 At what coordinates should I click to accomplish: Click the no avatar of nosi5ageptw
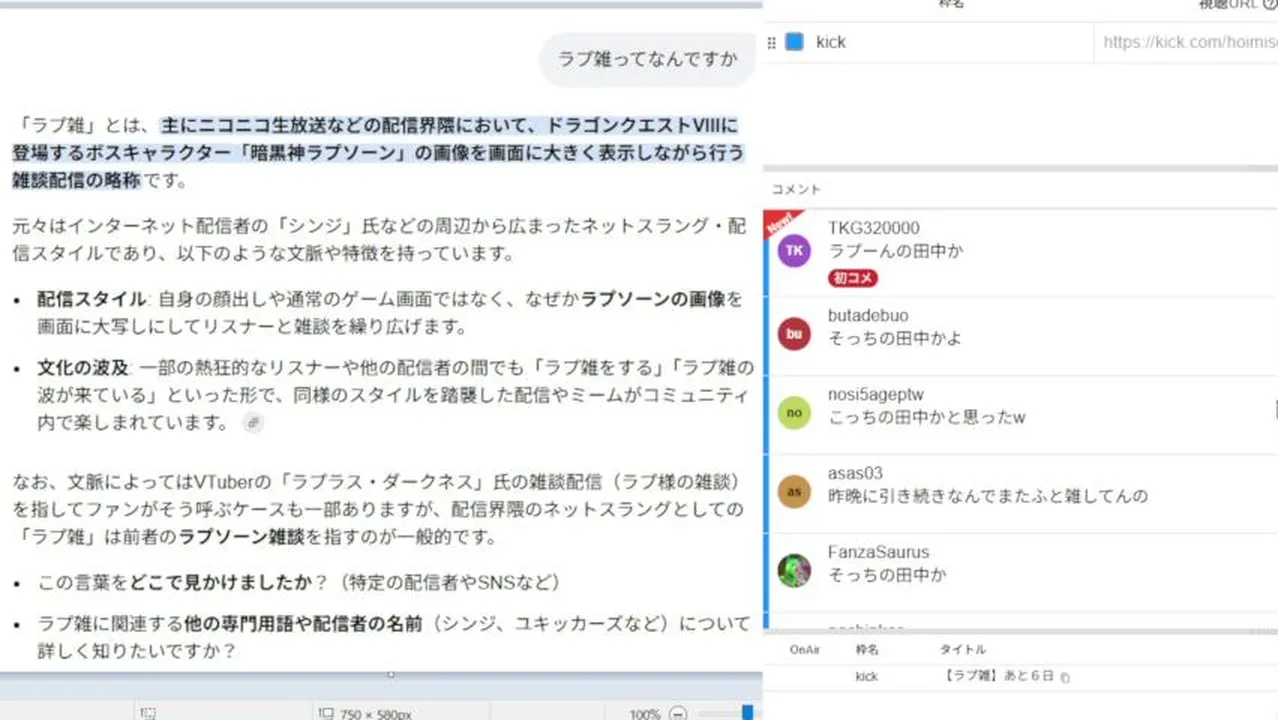pyautogui.click(x=794, y=413)
